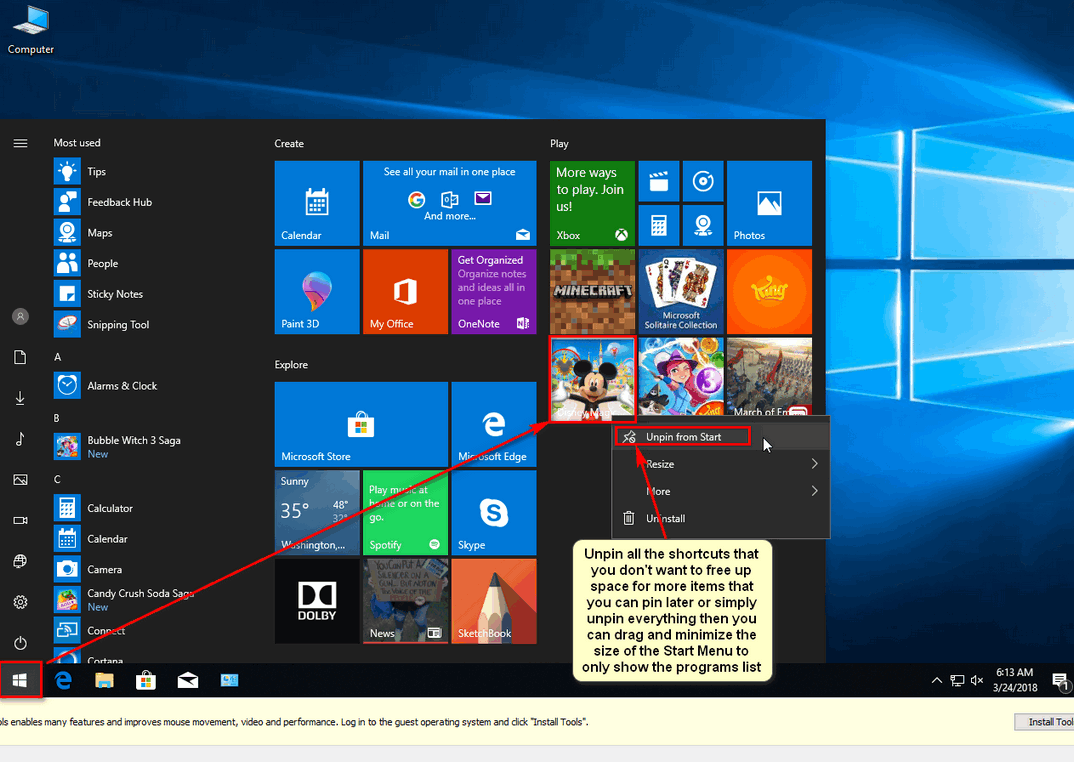Open the My Office tile

pyautogui.click(x=405, y=292)
